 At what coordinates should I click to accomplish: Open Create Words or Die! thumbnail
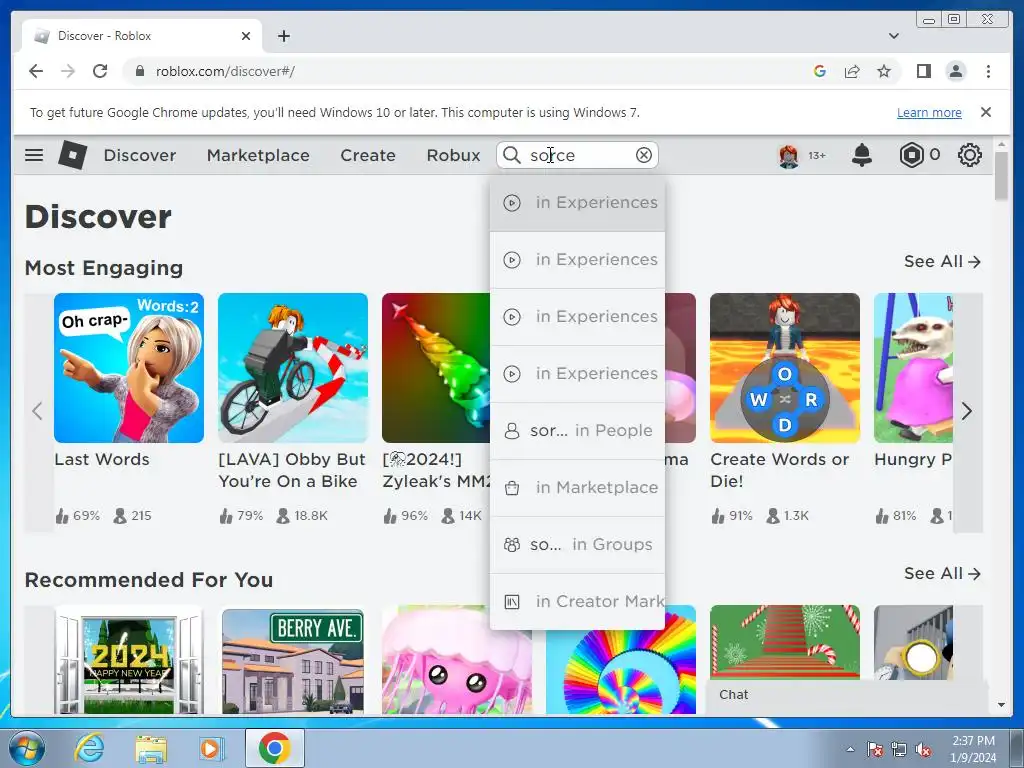pyautogui.click(x=785, y=368)
